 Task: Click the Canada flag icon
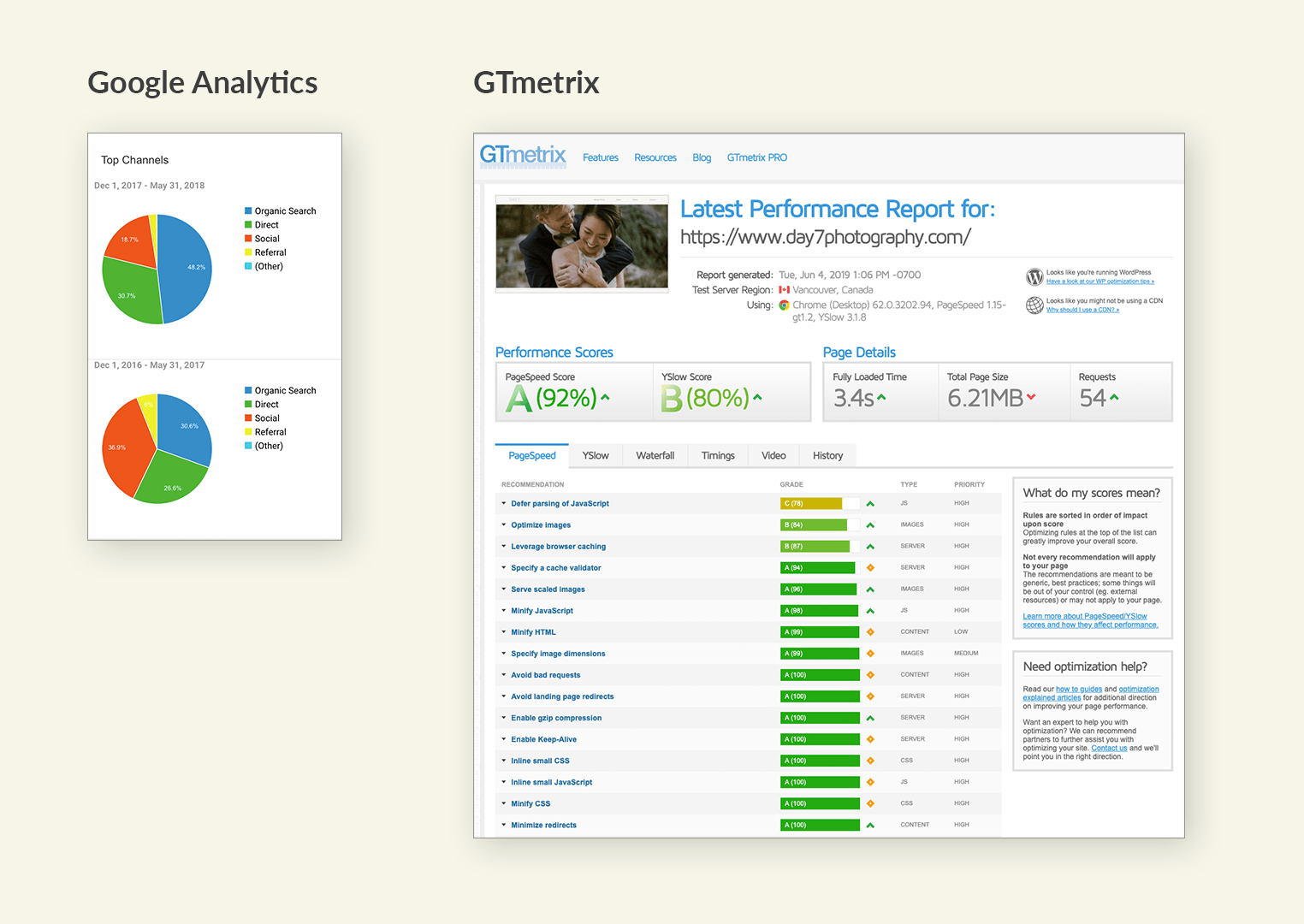(x=784, y=290)
